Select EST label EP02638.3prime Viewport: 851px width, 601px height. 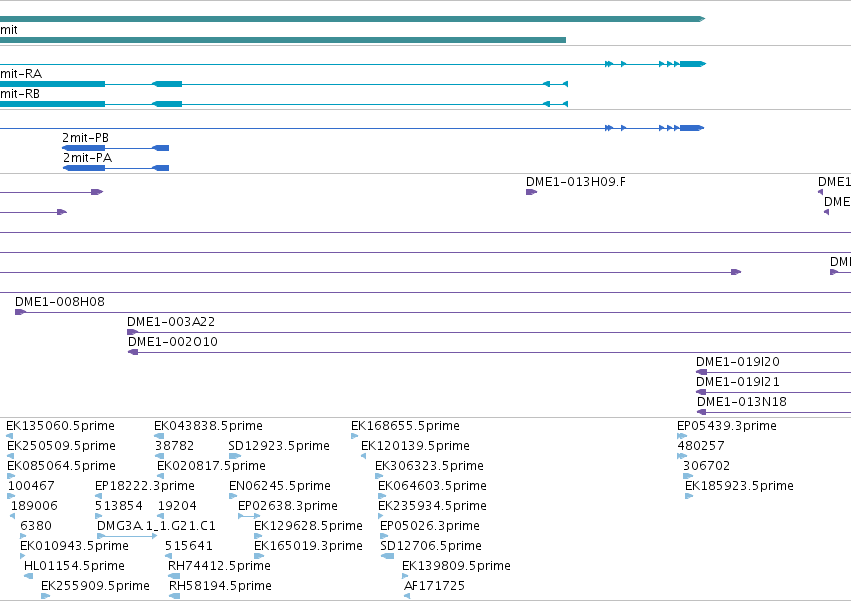[x=288, y=506]
